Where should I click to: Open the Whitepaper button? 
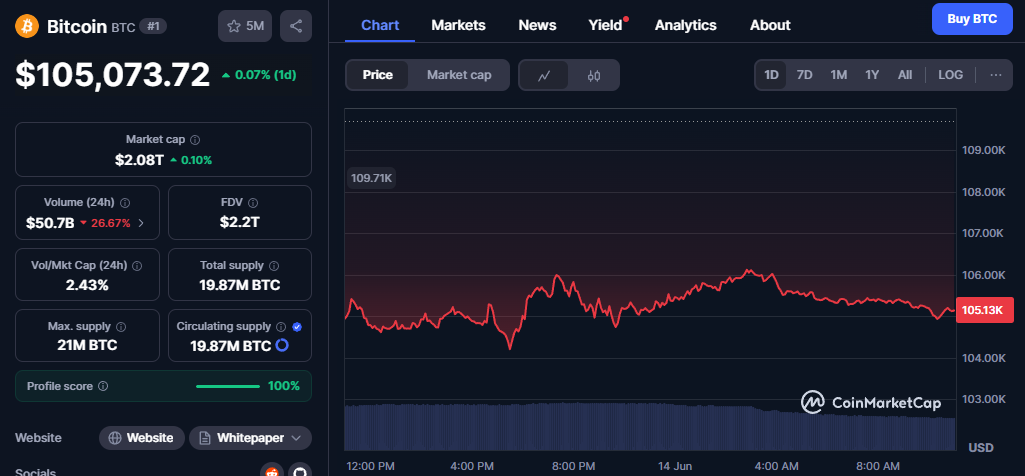[x=250, y=438]
